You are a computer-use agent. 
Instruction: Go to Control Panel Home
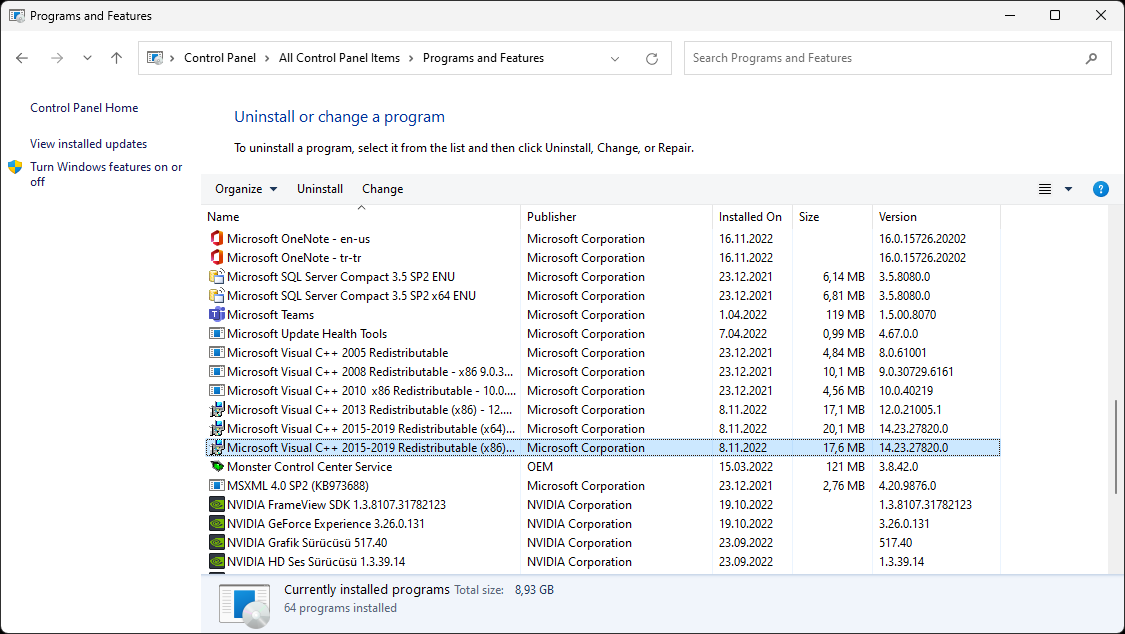coord(84,108)
